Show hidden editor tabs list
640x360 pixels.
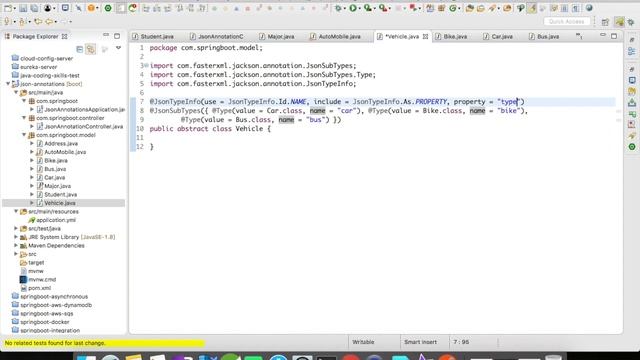(579, 36)
